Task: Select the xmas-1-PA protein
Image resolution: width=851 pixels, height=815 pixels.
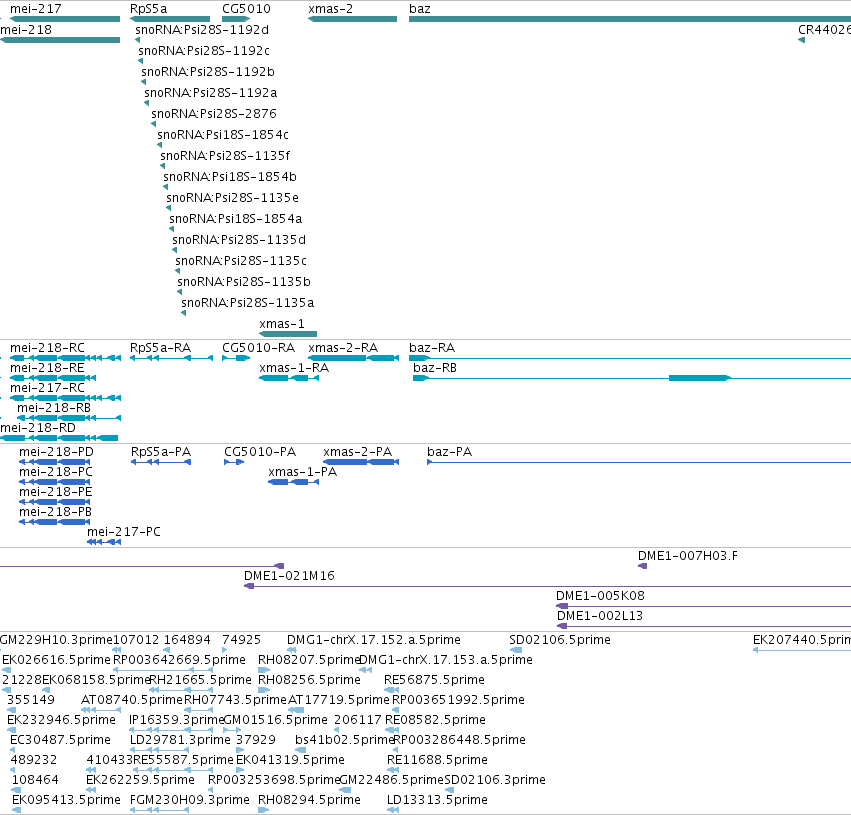Action: click(294, 482)
